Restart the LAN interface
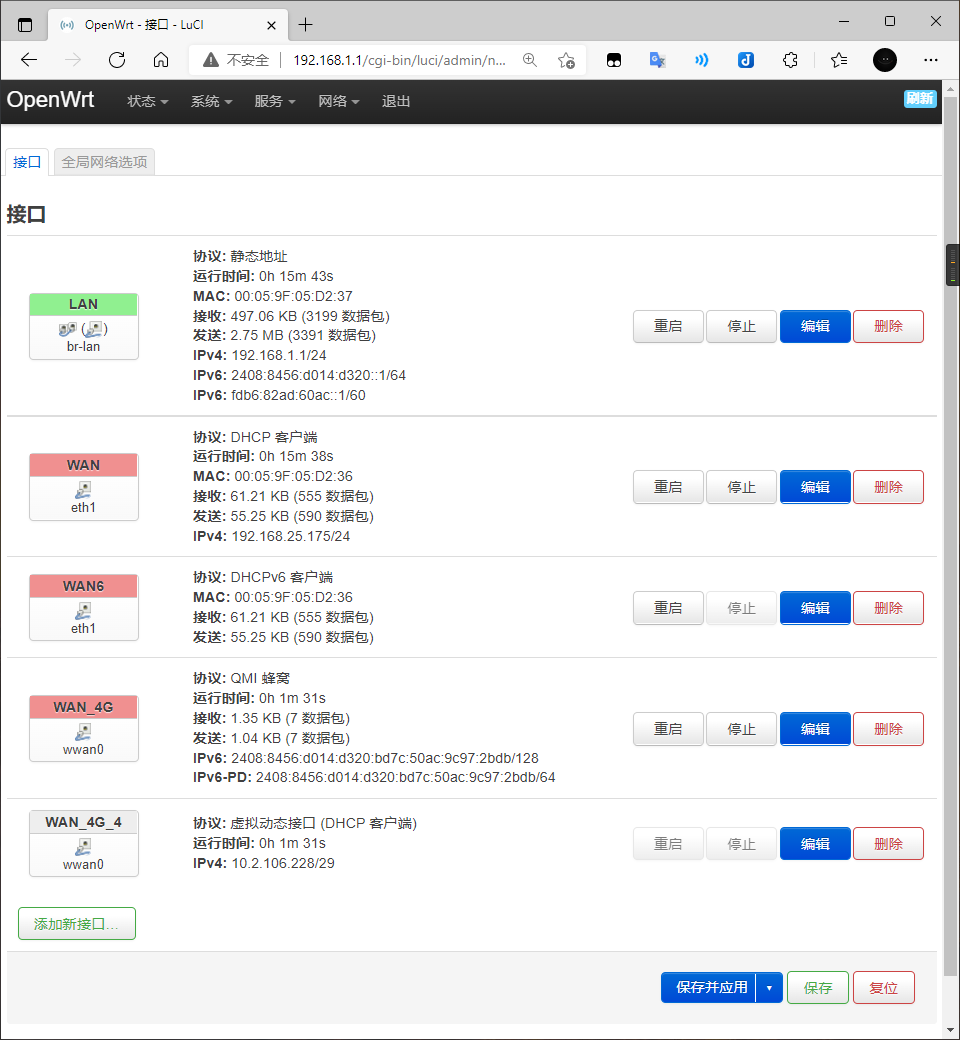The image size is (960, 1040). click(668, 326)
